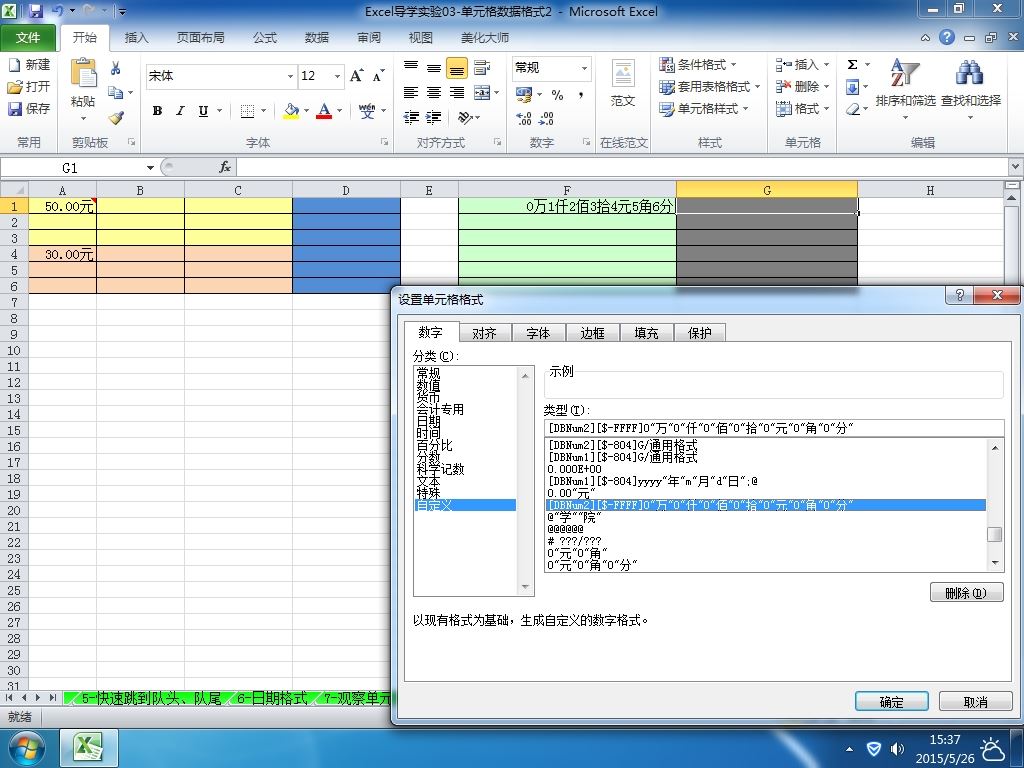Click the Fill down icon
The image size is (1024, 768).
tap(852, 87)
